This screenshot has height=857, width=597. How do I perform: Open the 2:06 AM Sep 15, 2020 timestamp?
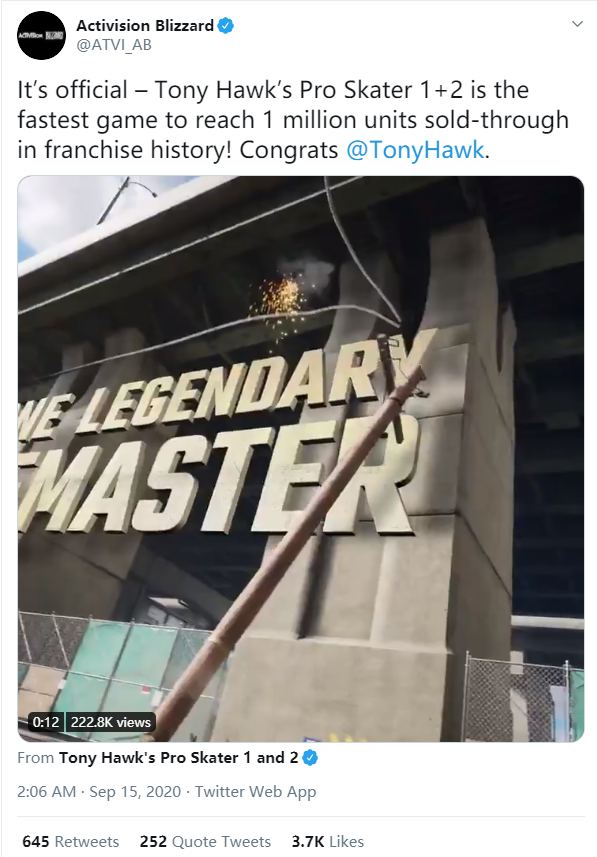99,791
